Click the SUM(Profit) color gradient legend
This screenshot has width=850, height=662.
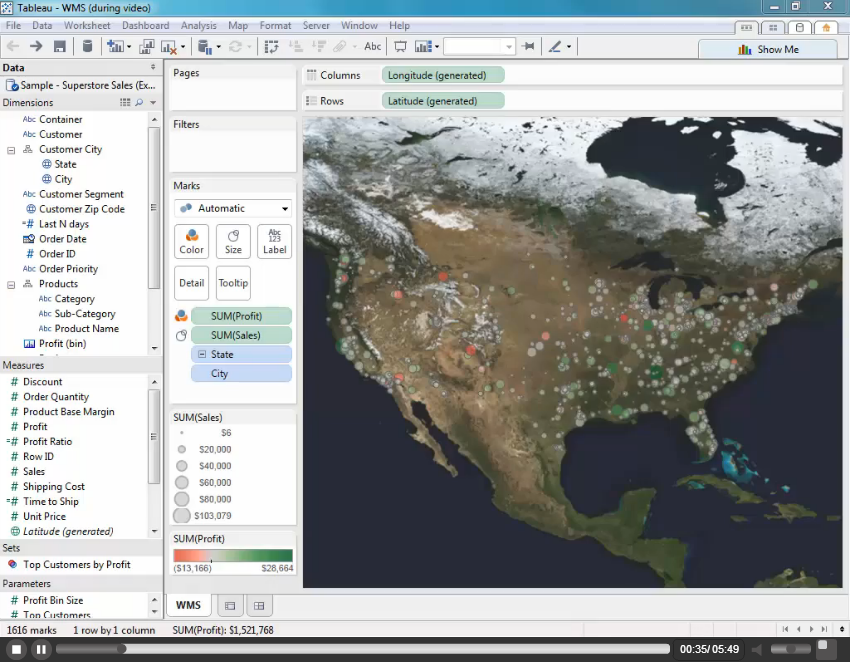click(233, 556)
